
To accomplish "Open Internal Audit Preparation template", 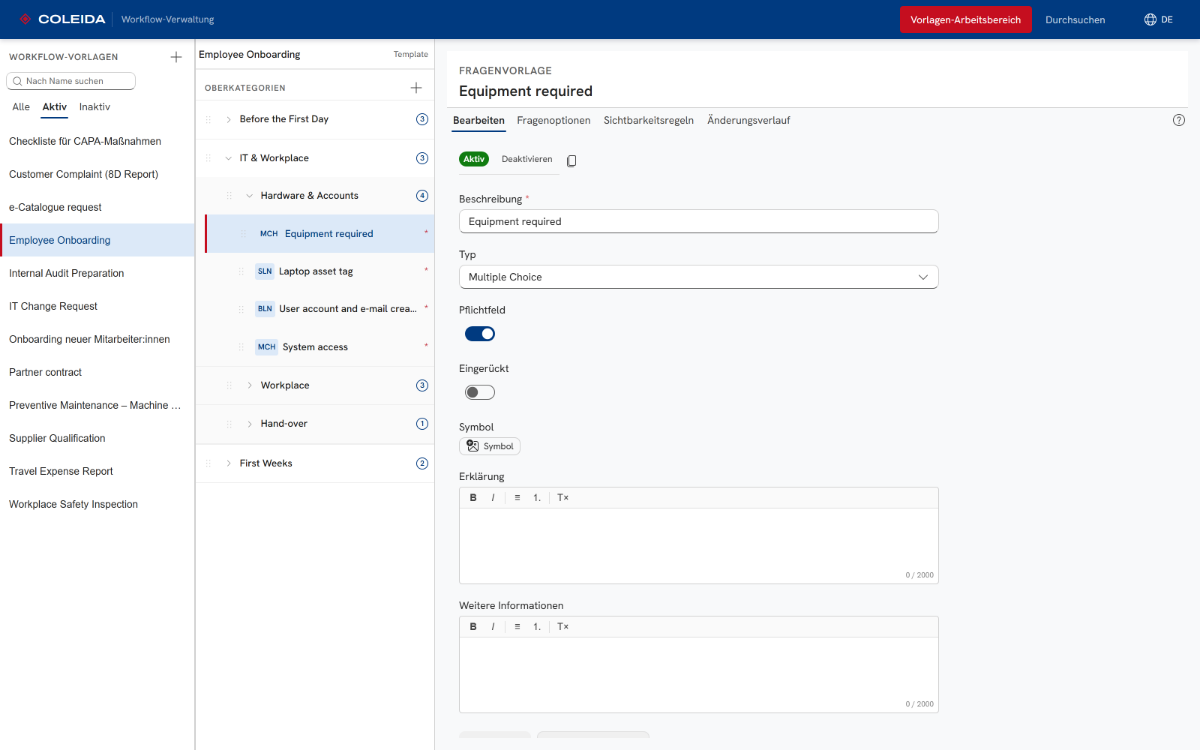I will pyautogui.click(x=97, y=273).
